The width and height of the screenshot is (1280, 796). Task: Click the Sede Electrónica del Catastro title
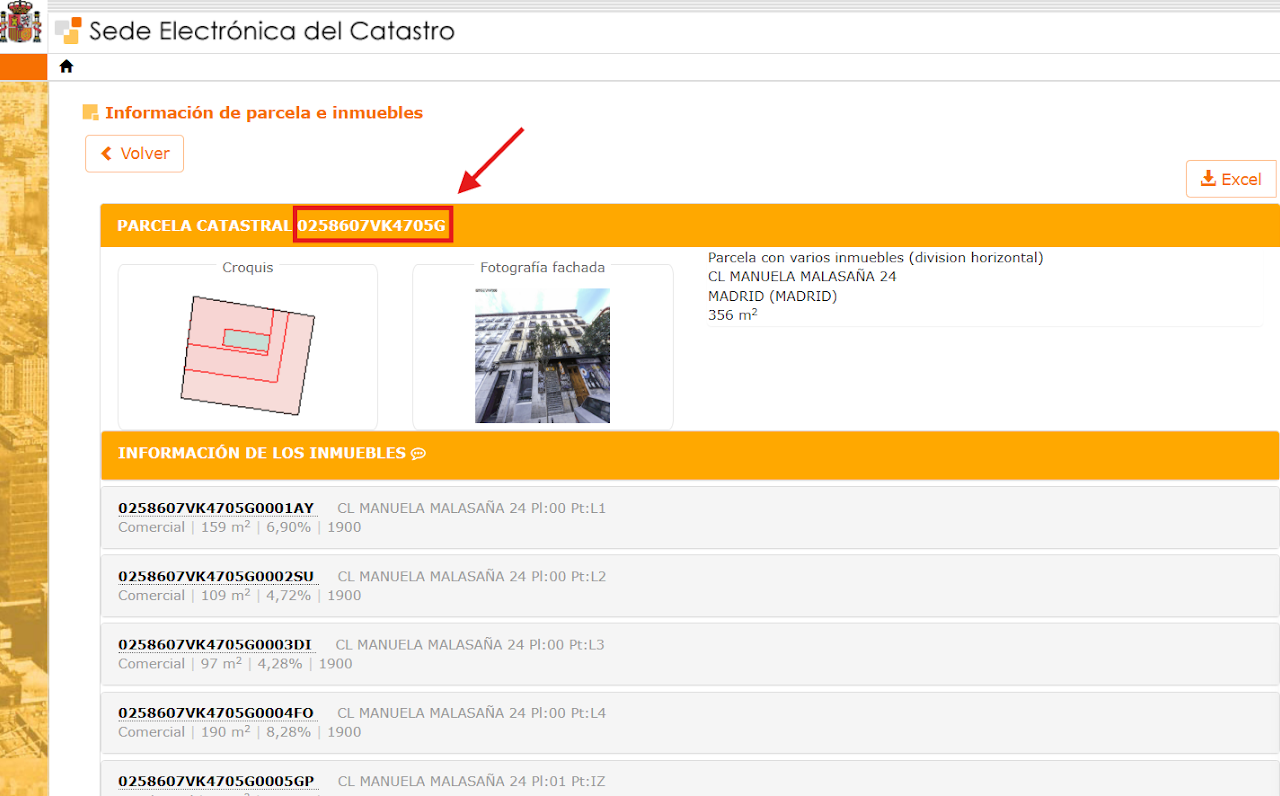coord(272,31)
